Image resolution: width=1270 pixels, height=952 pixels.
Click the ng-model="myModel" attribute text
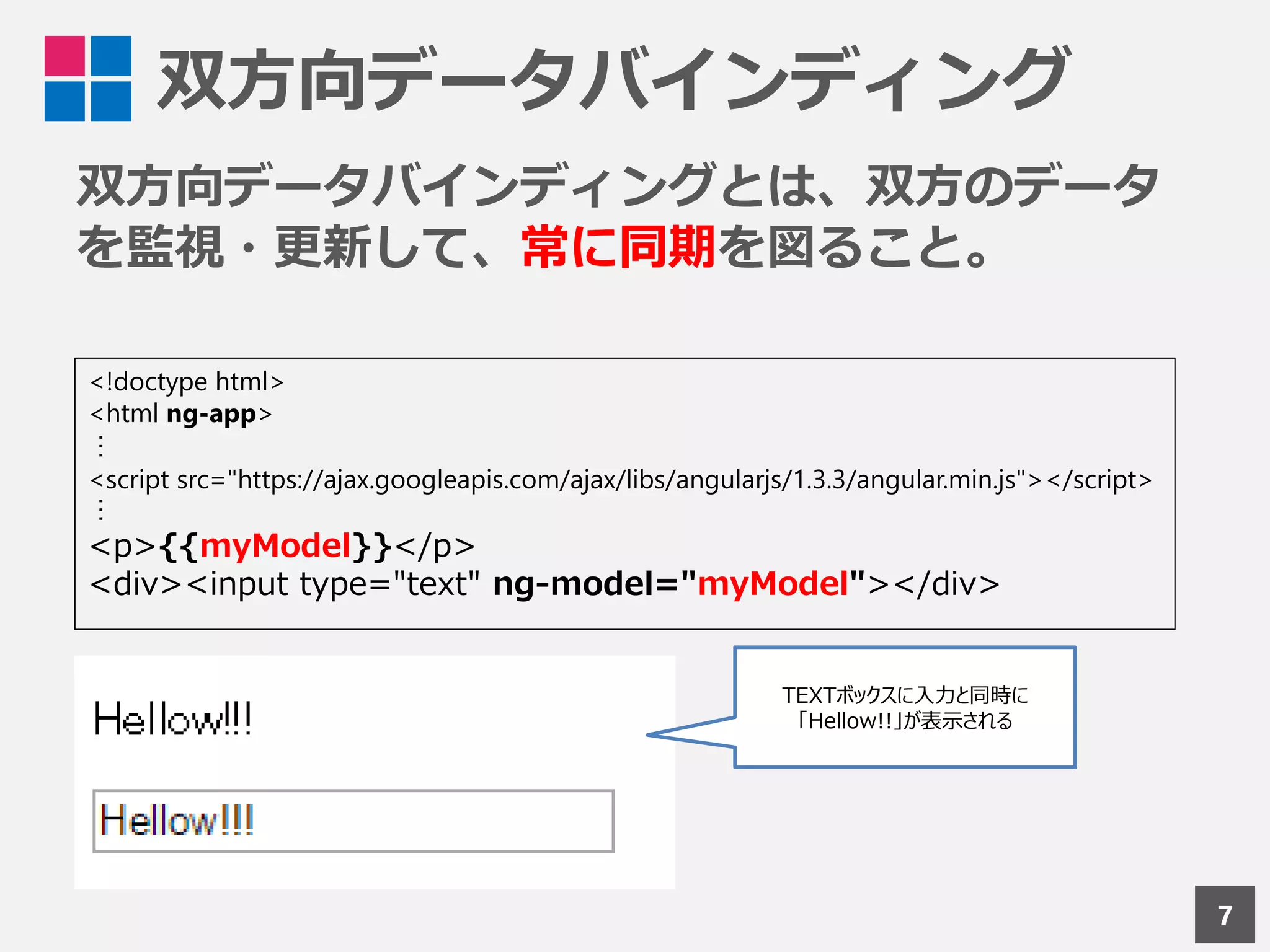click(679, 584)
